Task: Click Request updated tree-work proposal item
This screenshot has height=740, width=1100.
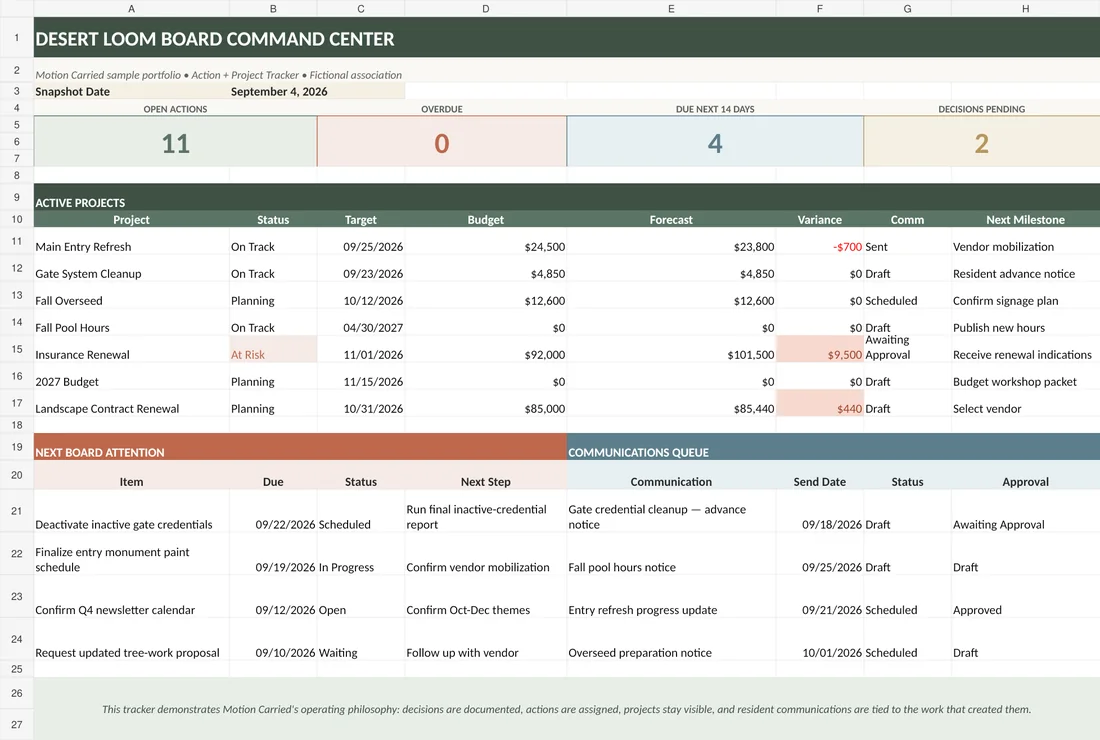Action: point(131,639)
